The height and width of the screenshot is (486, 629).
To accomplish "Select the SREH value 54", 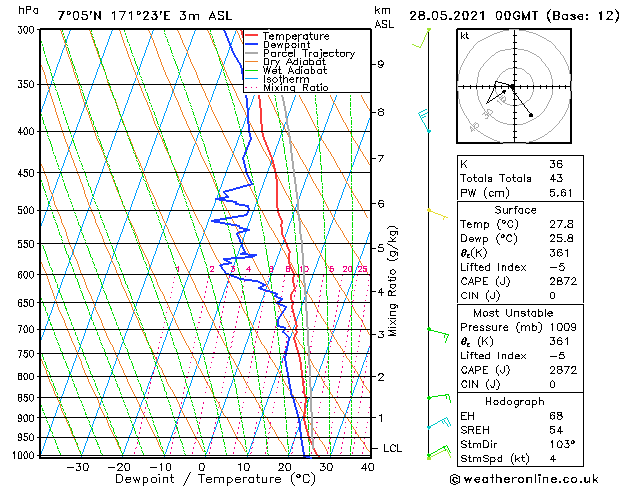I will 556,430.
